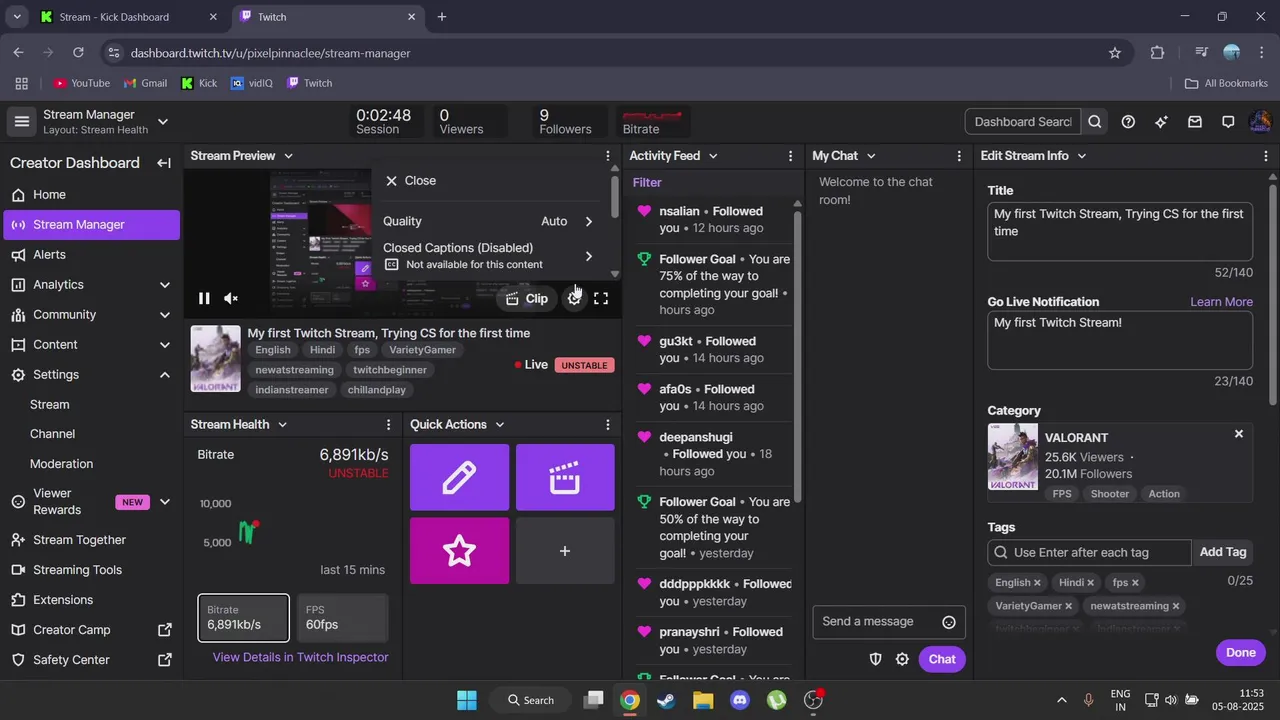Pause the stream preview playback
This screenshot has width=1280, height=720.
point(204,298)
